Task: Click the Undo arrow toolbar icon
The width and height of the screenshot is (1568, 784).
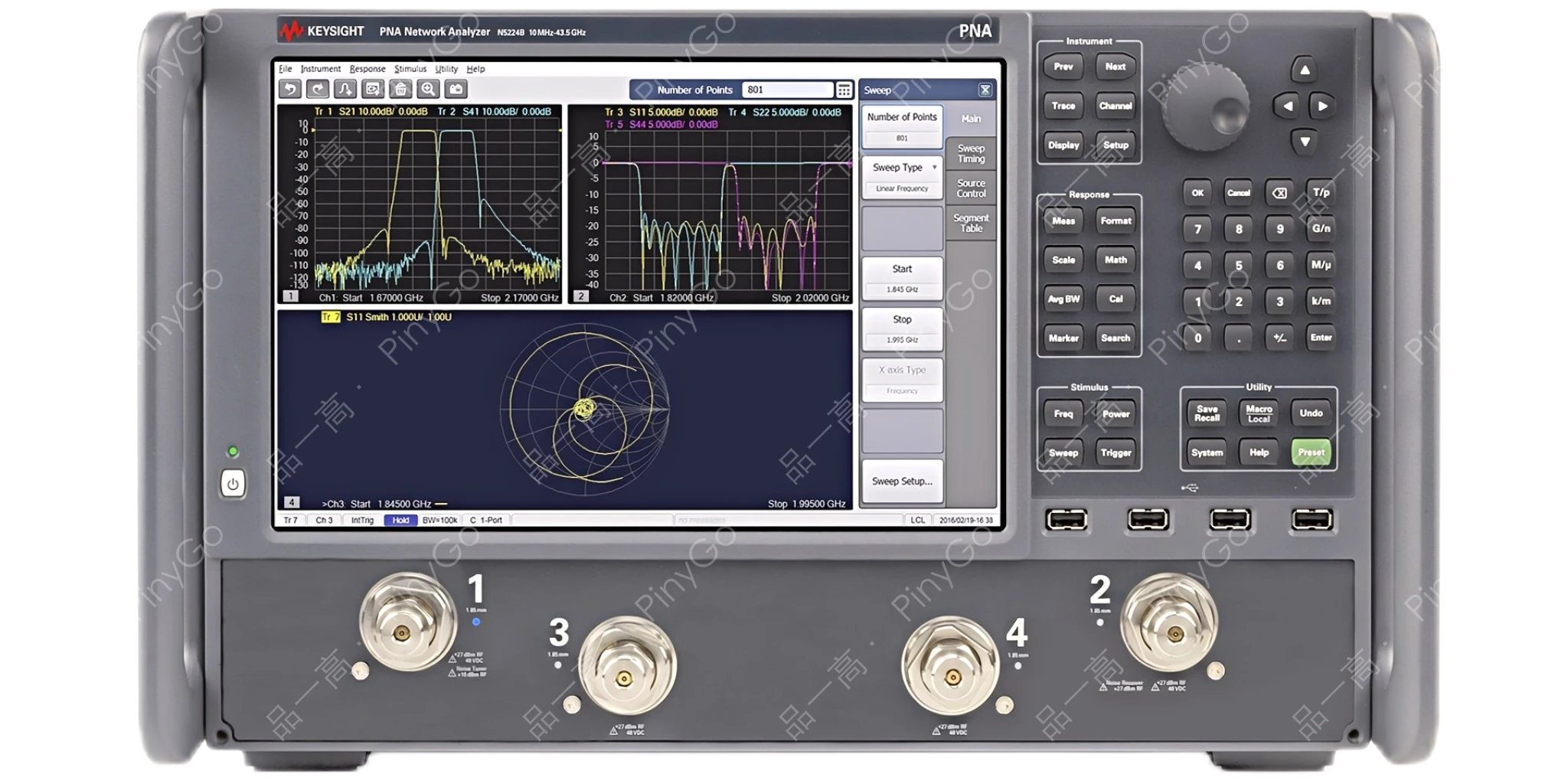Action: (290, 90)
